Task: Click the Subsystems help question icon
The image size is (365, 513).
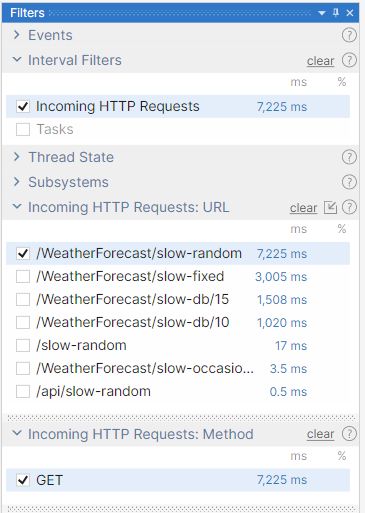Action: [x=349, y=182]
